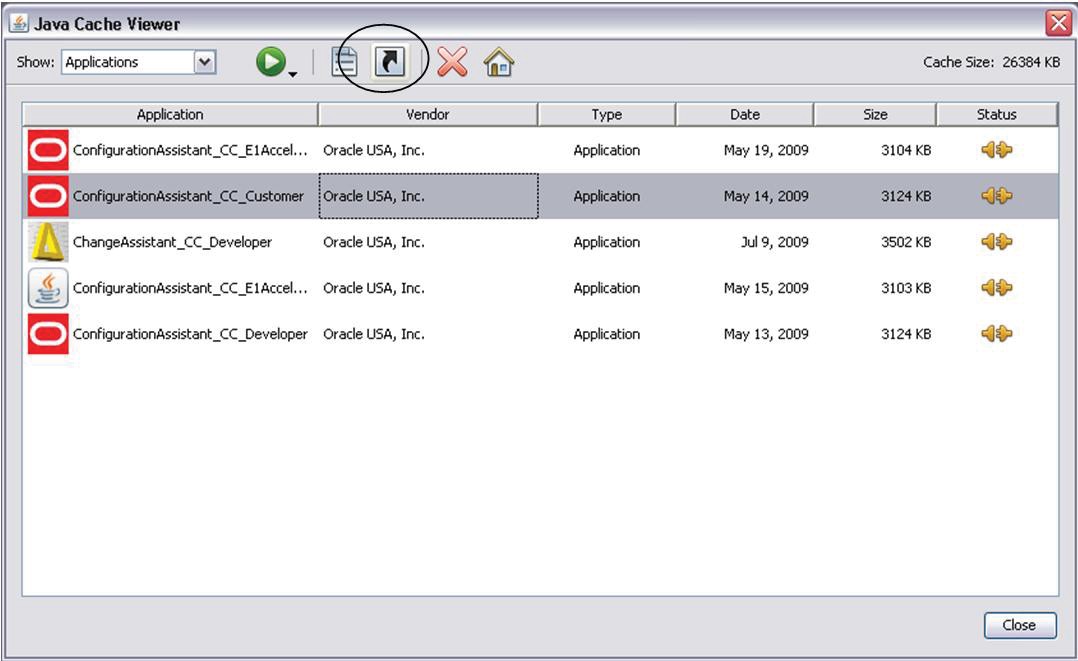Remove selected item with red X icon
This screenshot has height=661, width=1078.
452,62
